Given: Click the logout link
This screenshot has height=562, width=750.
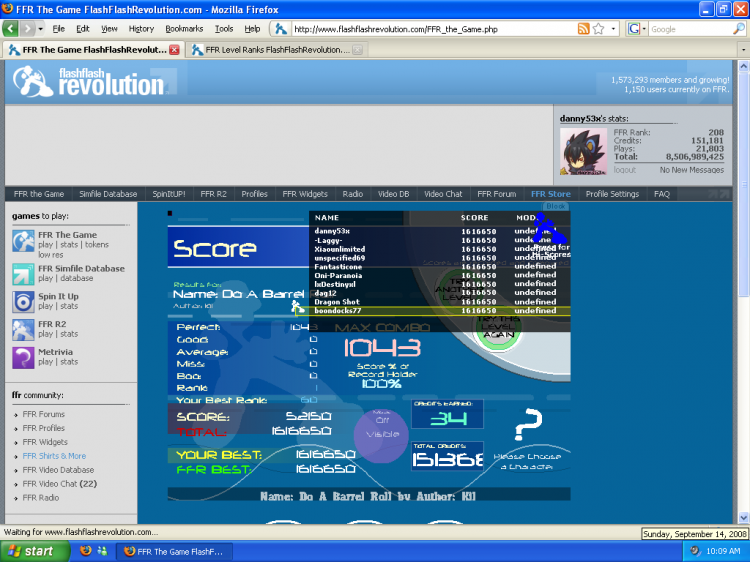Looking at the screenshot, I should 625,170.
